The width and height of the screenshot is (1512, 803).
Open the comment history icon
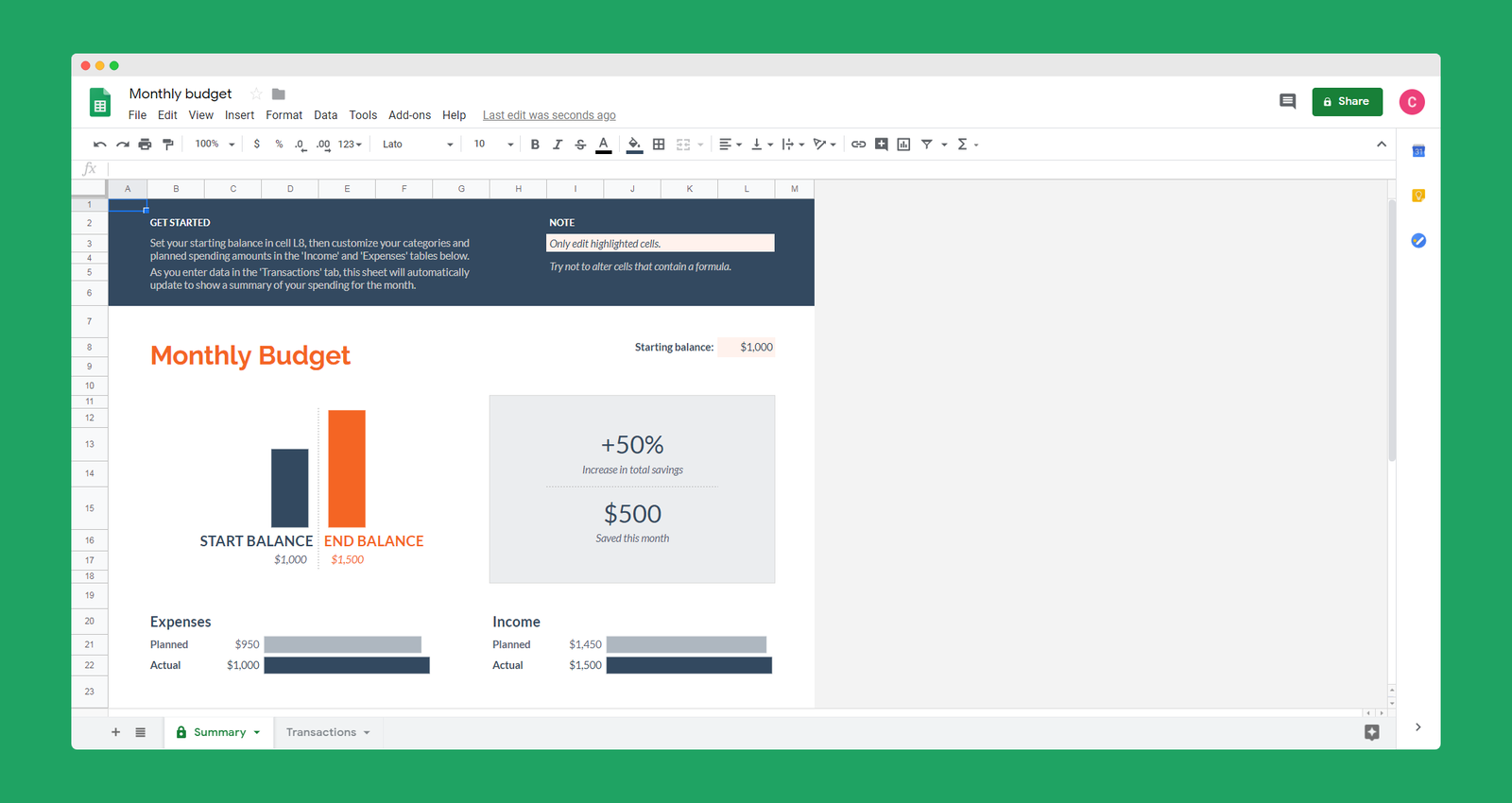tap(1287, 101)
